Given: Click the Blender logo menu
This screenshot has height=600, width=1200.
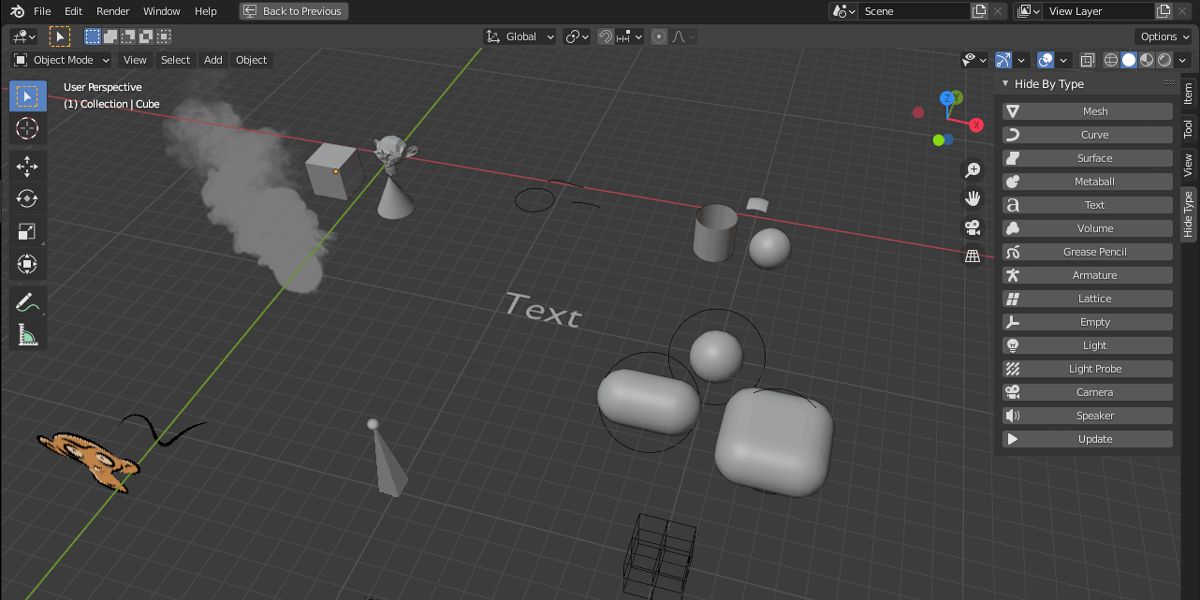Looking at the screenshot, I should pos(17,11).
